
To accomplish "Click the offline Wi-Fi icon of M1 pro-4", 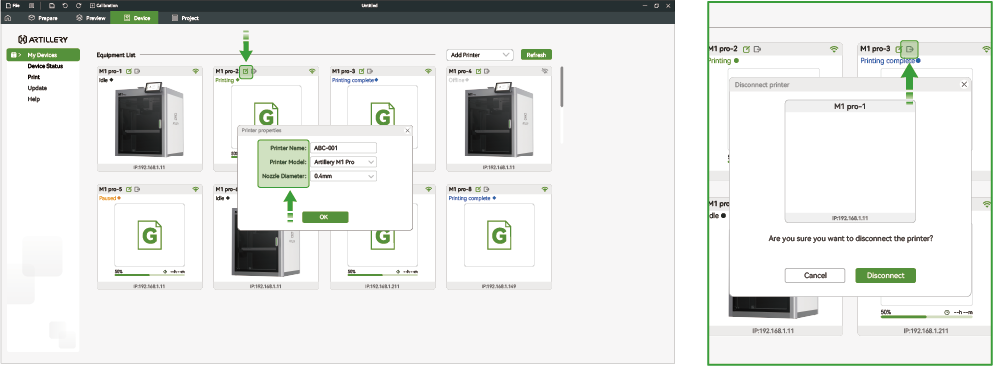I will [545, 72].
